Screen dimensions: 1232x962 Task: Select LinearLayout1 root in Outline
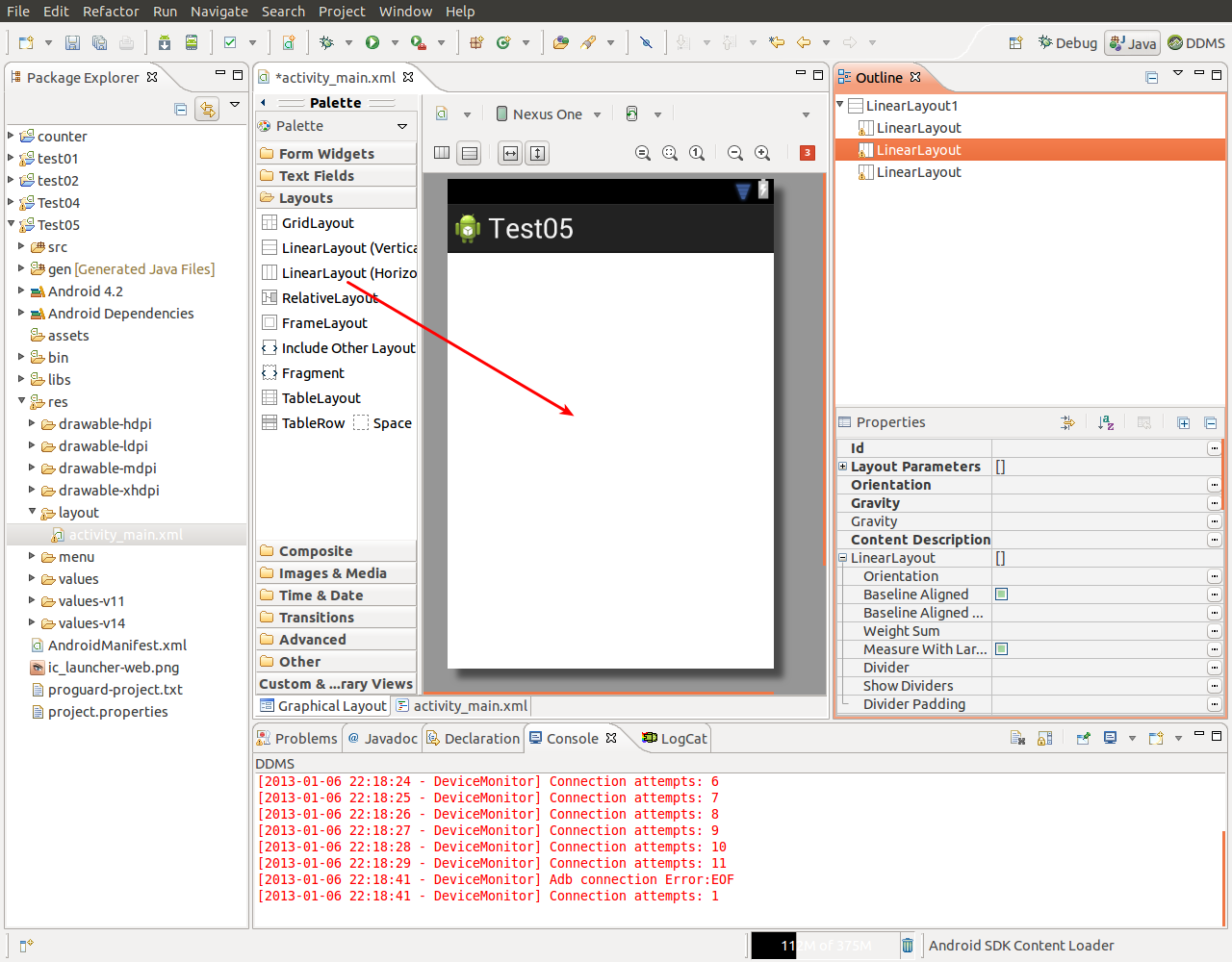point(903,106)
